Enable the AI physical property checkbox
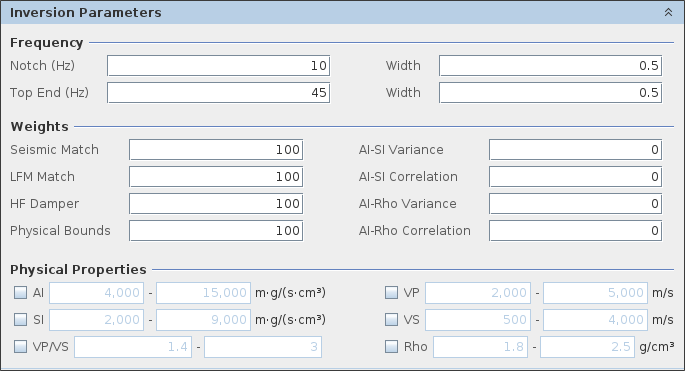Image resolution: width=685 pixels, height=371 pixels. tap(21, 293)
